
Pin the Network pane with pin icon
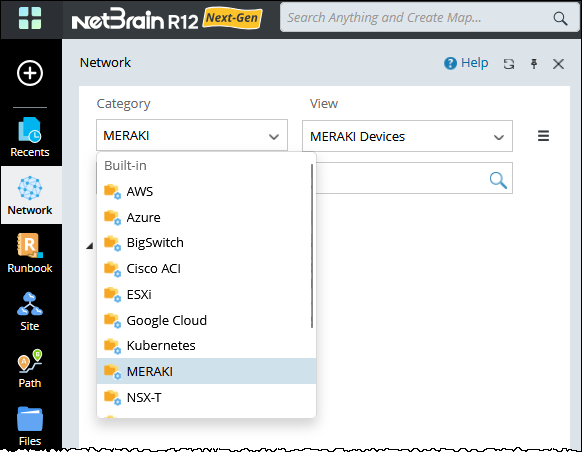(534, 64)
